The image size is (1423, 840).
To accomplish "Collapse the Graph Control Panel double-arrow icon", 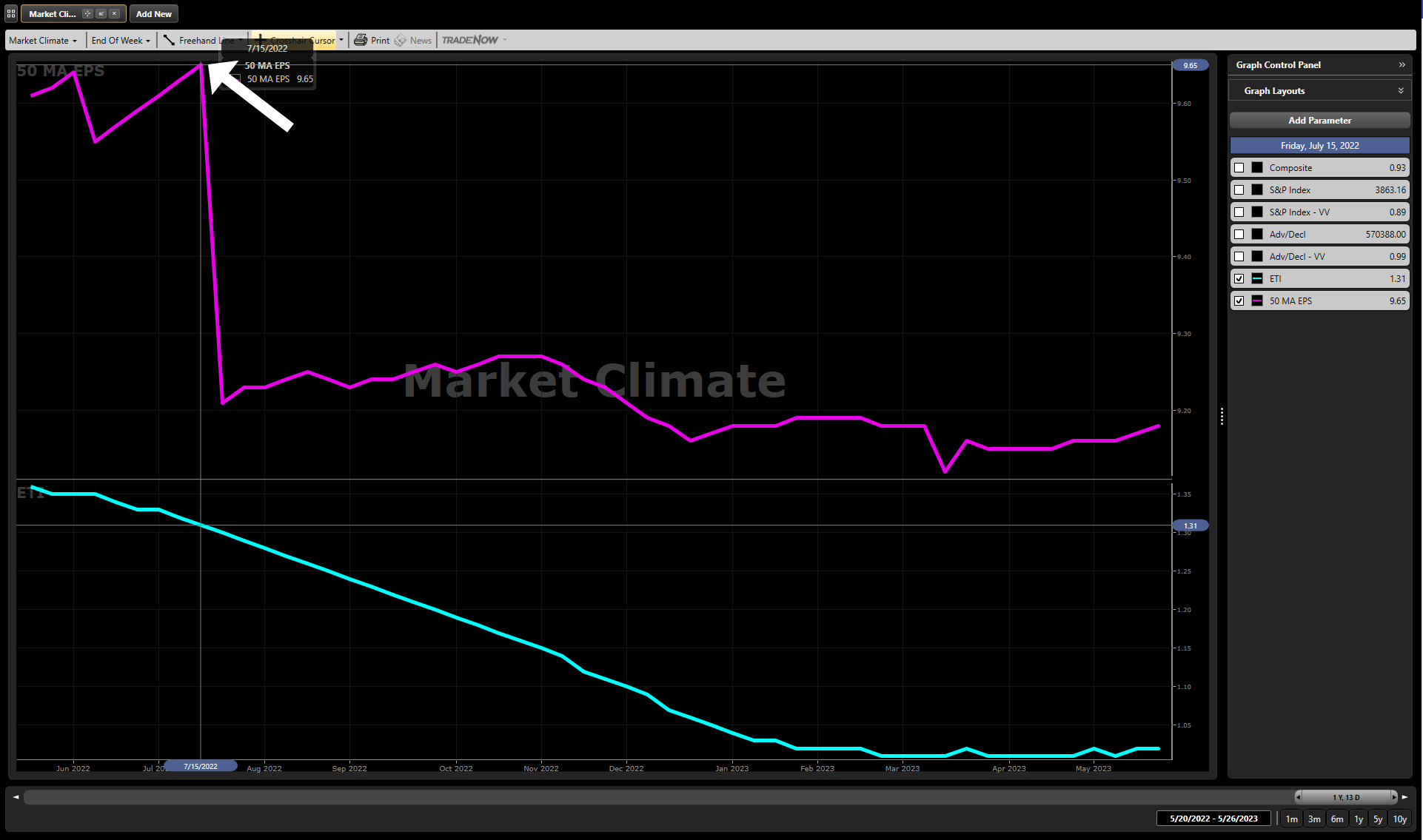I will click(1402, 65).
